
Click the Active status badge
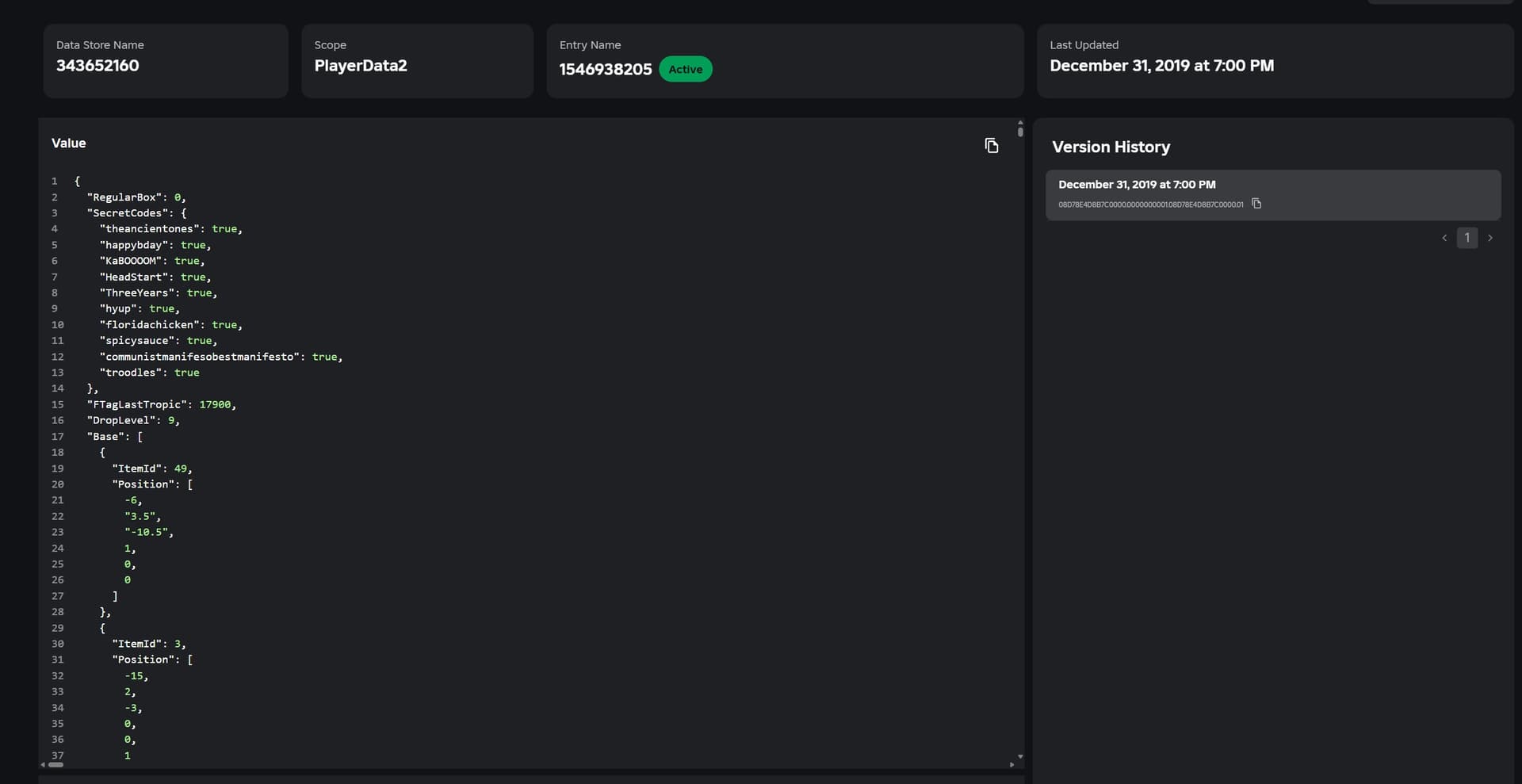point(686,69)
